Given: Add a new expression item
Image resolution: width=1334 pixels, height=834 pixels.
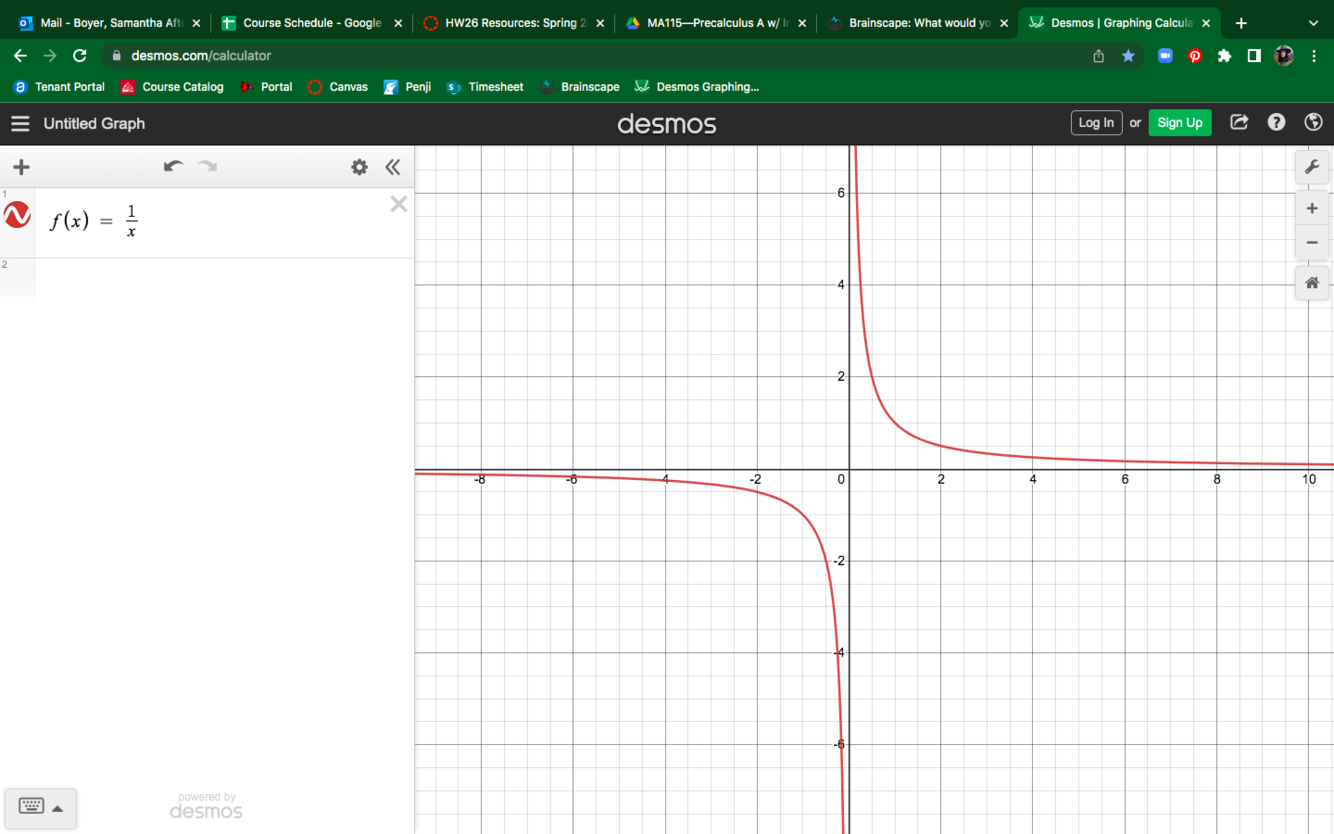Looking at the screenshot, I should 21,167.
